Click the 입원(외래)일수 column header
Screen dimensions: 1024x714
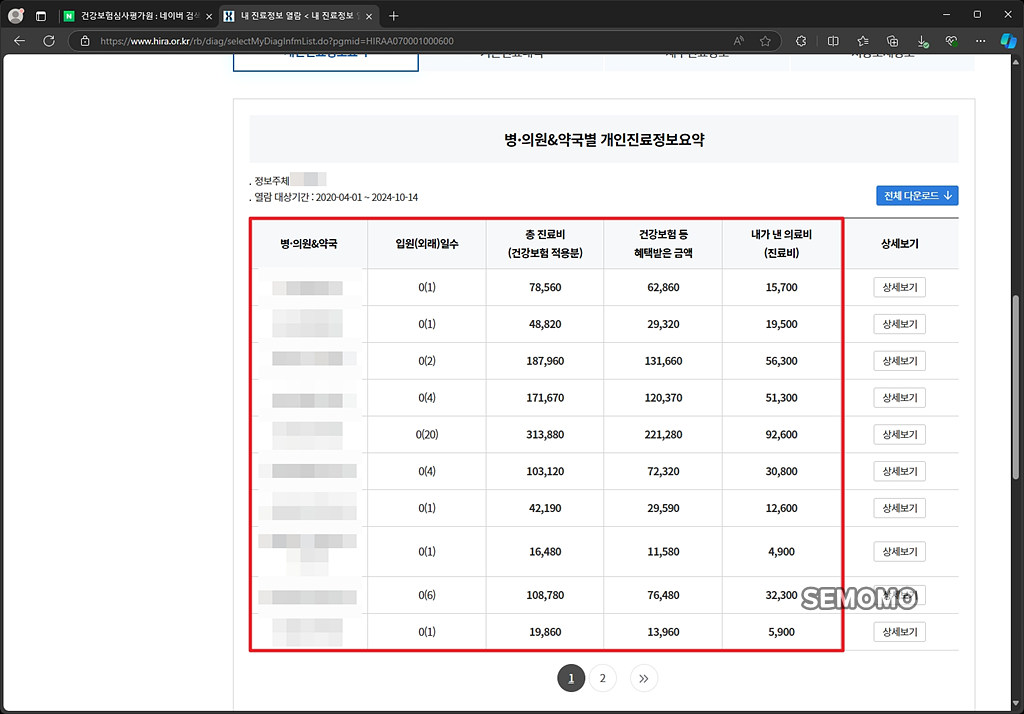[x=426, y=244]
